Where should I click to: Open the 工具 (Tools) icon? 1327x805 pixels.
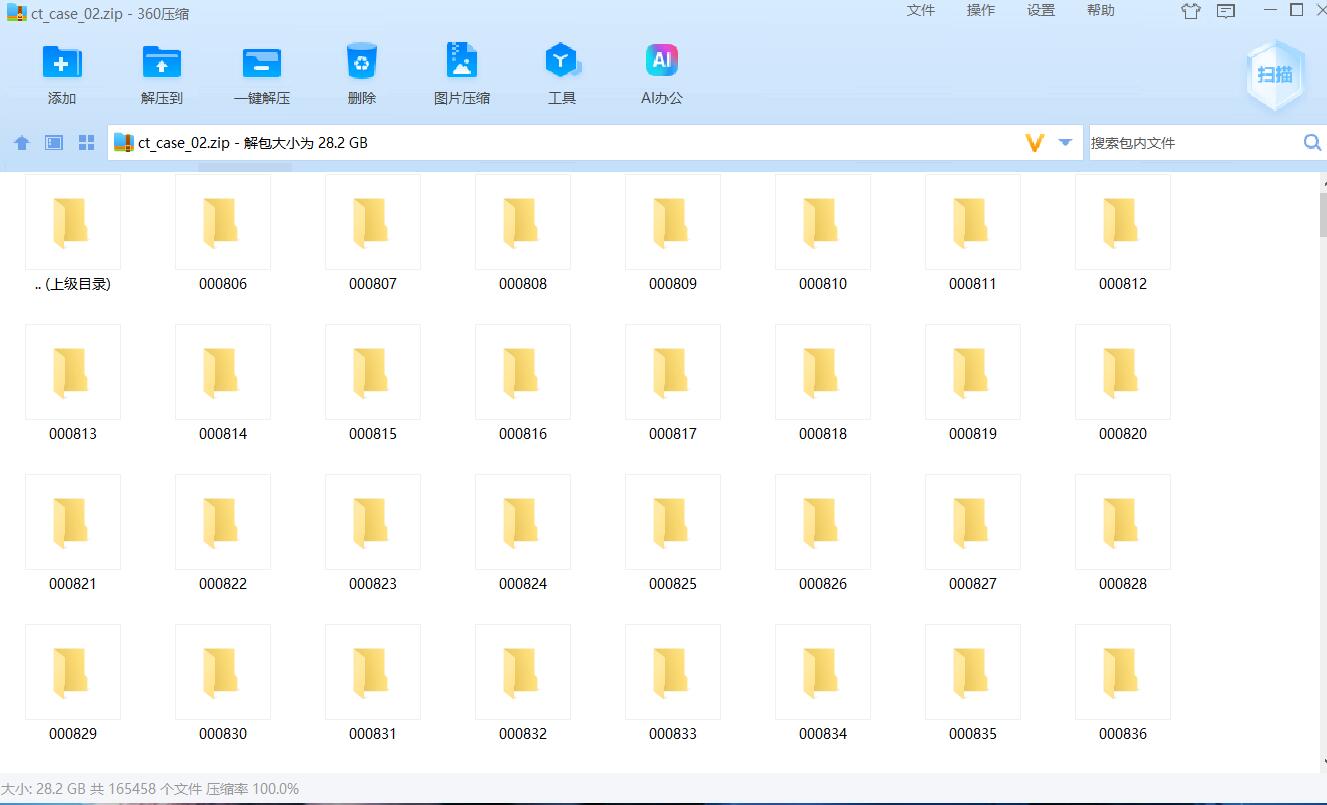(x=562, y=63)
